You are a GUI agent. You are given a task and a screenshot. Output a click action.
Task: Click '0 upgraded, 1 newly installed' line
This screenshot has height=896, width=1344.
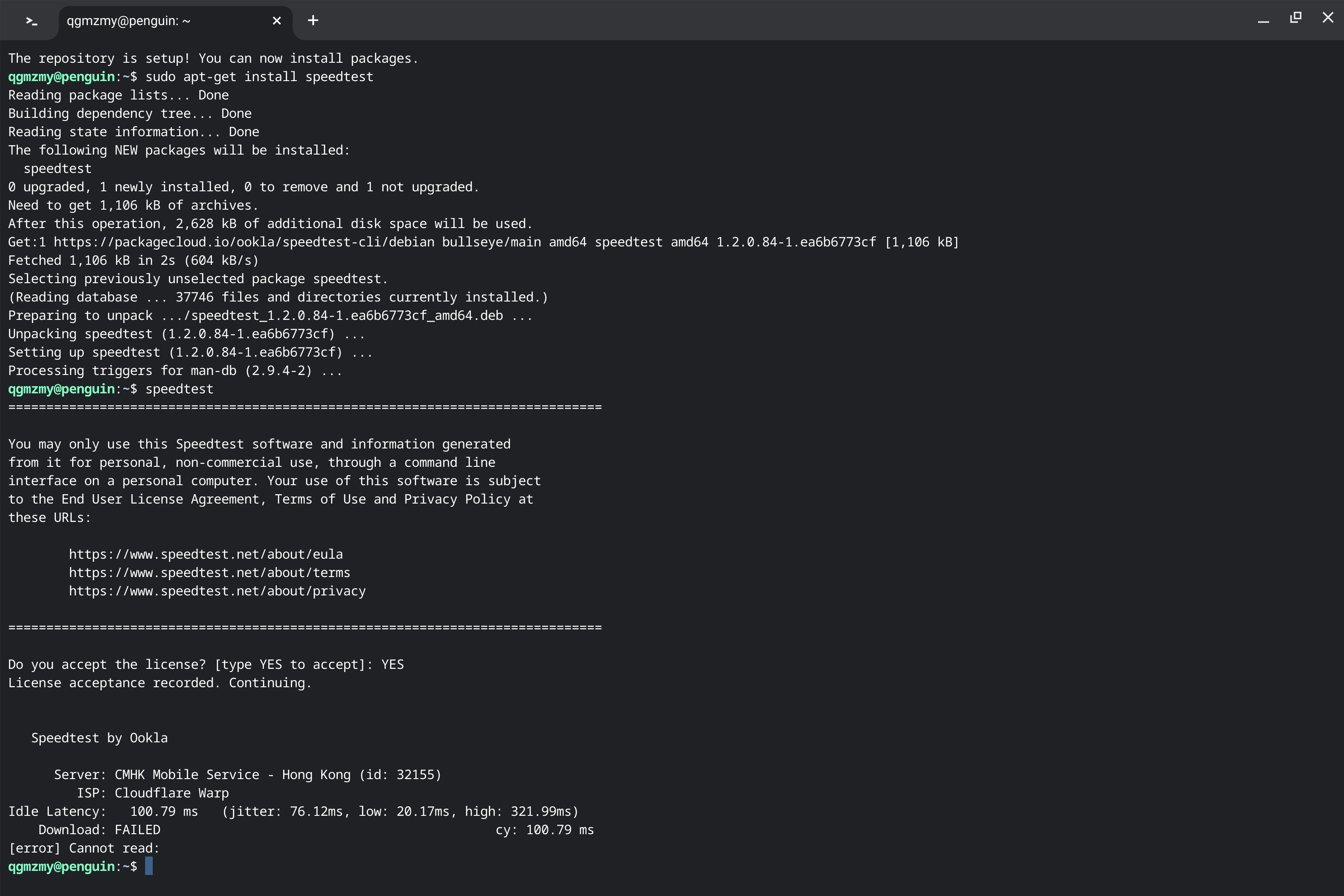(x=243, y=187)
